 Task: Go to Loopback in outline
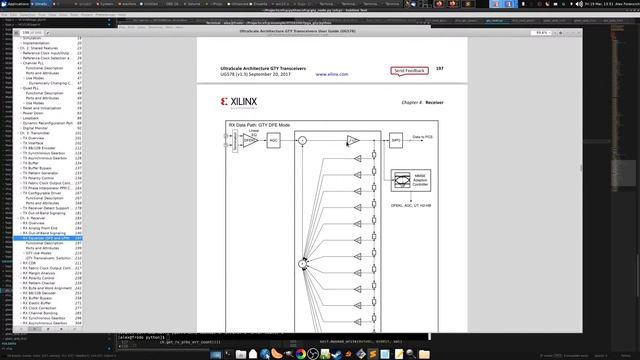(31, 118)
